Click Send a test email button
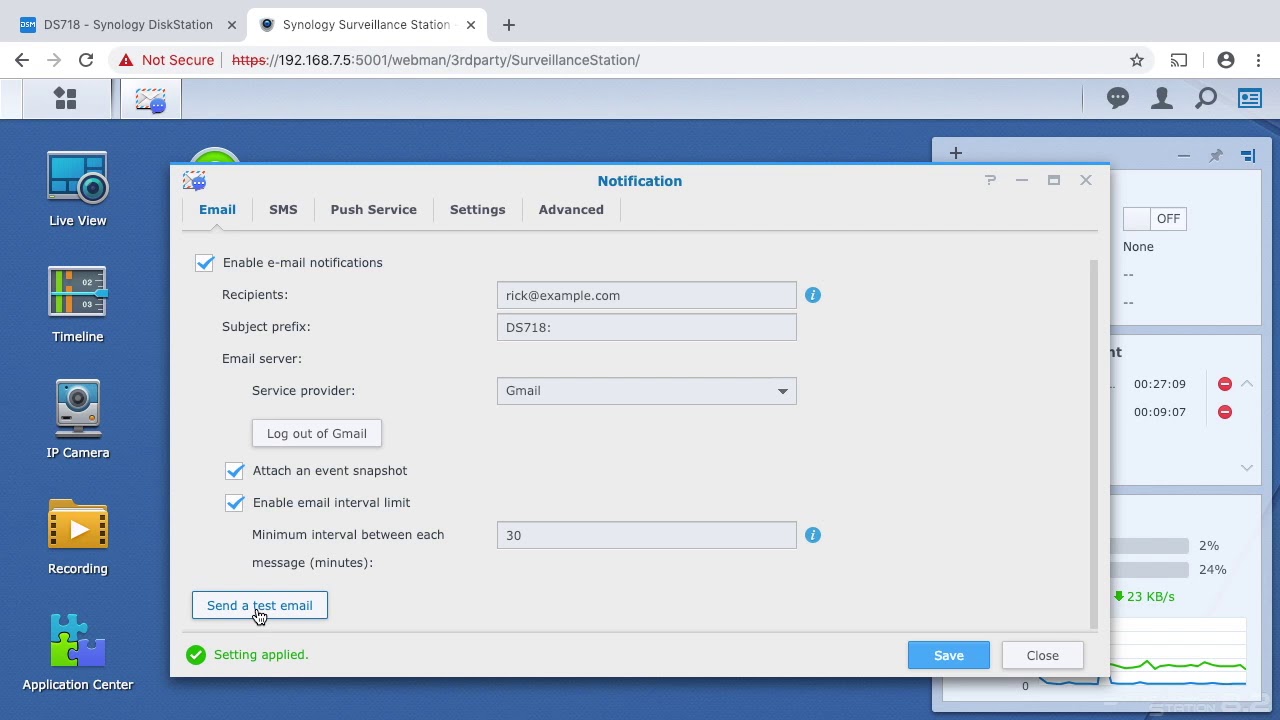The width and height of the screenshot is (1280, 720). [259, 605]
